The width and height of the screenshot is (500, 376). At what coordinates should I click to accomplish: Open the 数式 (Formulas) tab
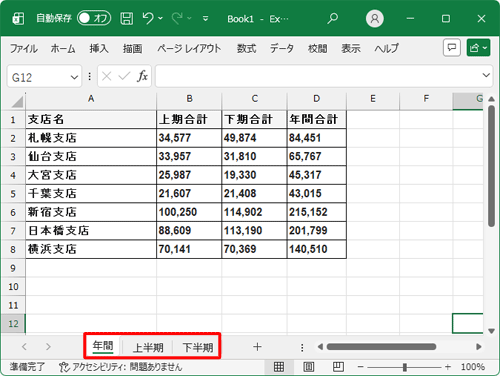[246, 49]
